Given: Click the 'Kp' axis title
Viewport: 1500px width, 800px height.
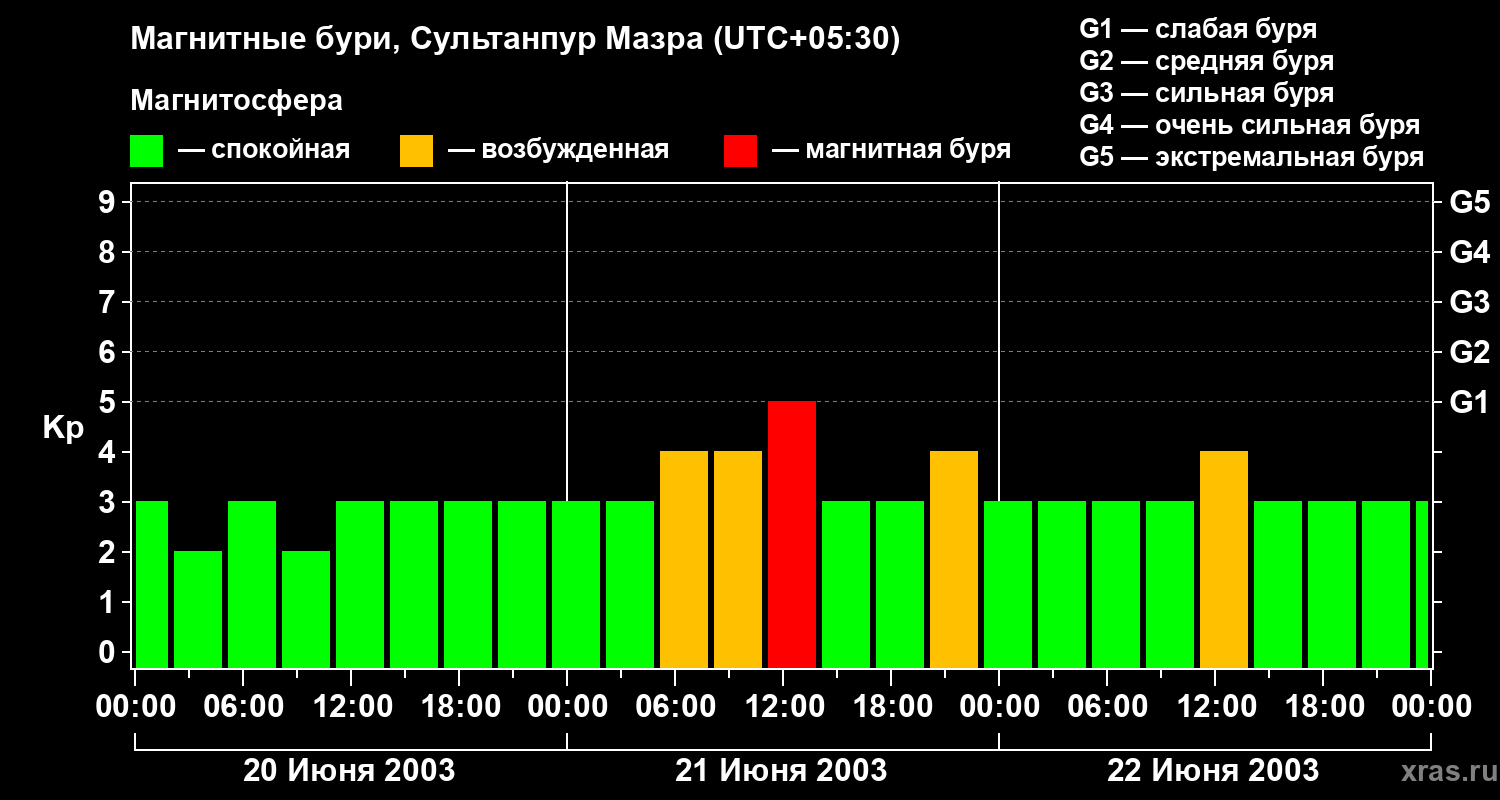Looking at the screenshot, I should [63, 427].
